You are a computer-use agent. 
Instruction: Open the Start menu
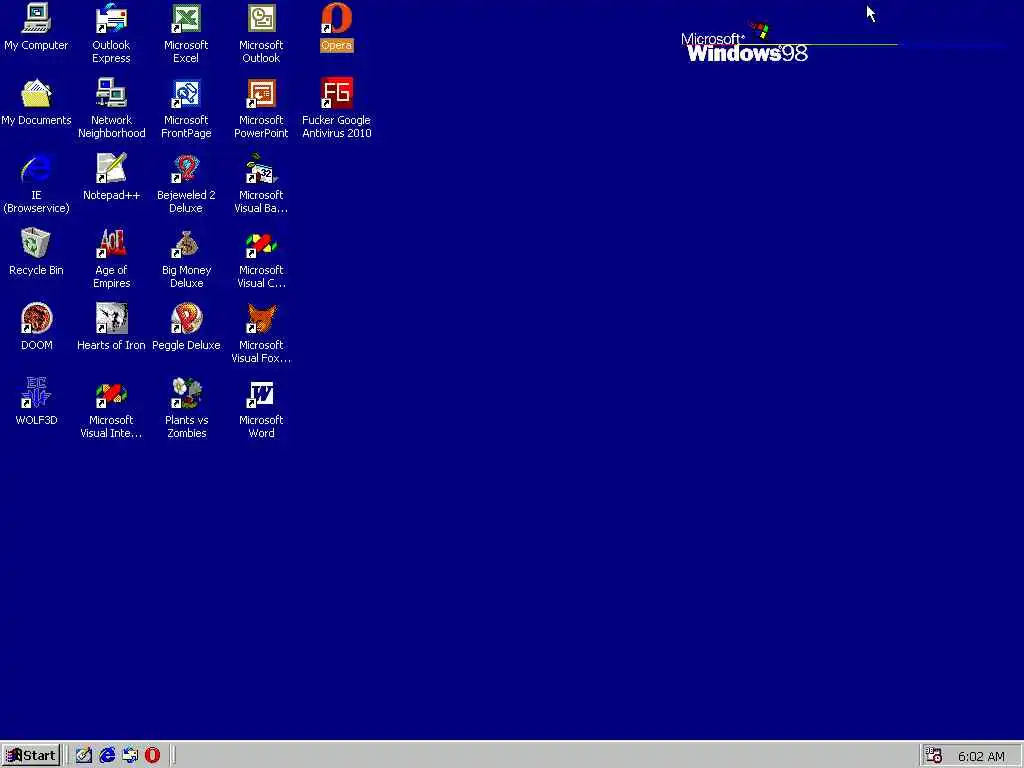tap(31, 756)
